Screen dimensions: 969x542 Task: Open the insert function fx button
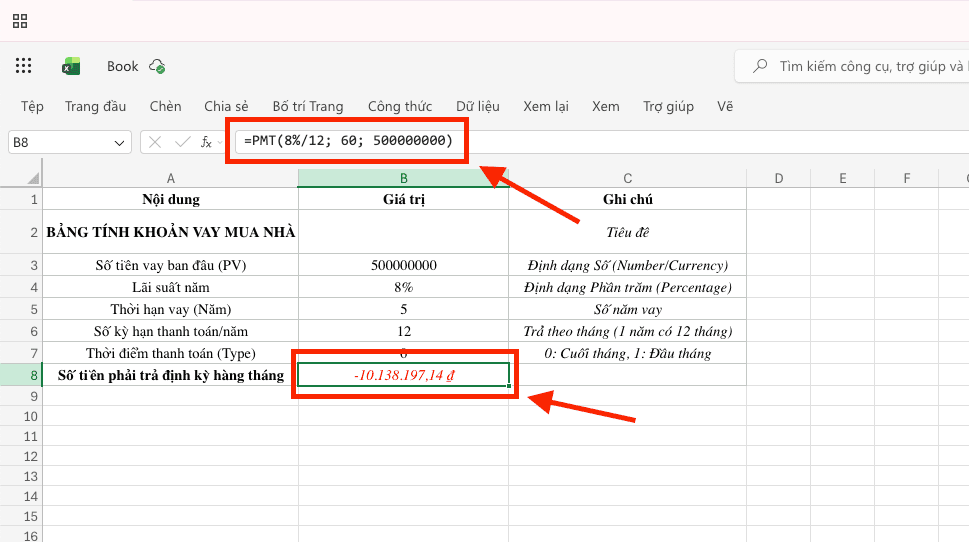point(206,142)
